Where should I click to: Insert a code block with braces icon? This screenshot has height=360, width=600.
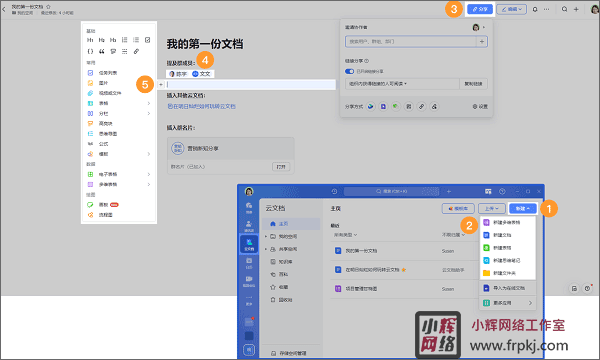90,51
